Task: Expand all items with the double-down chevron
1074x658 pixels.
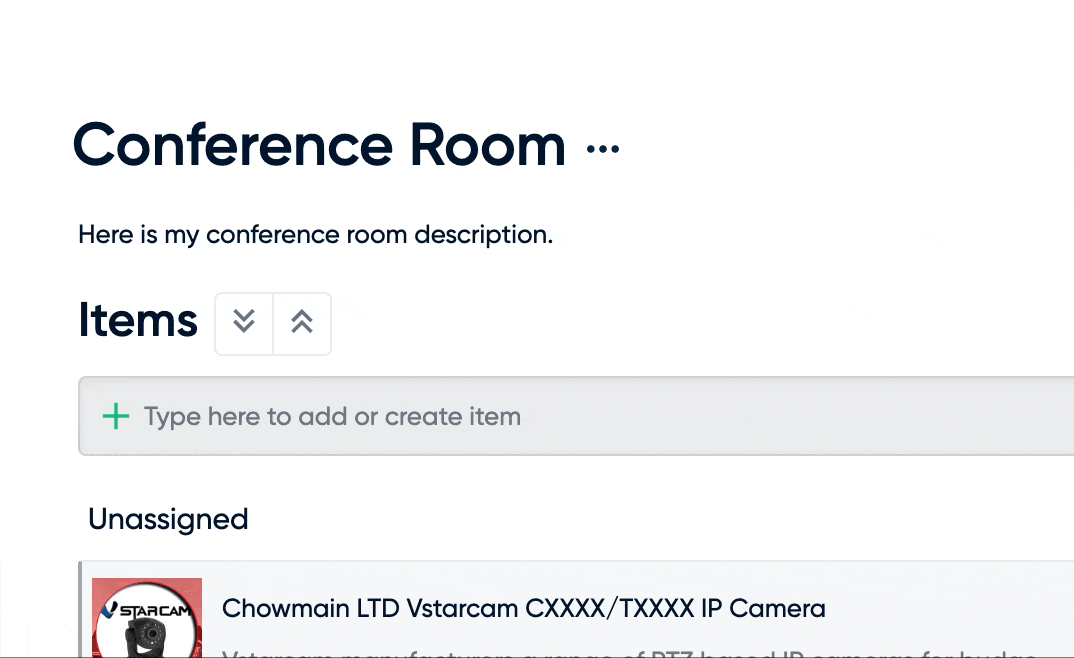Action: coord(244,323)
